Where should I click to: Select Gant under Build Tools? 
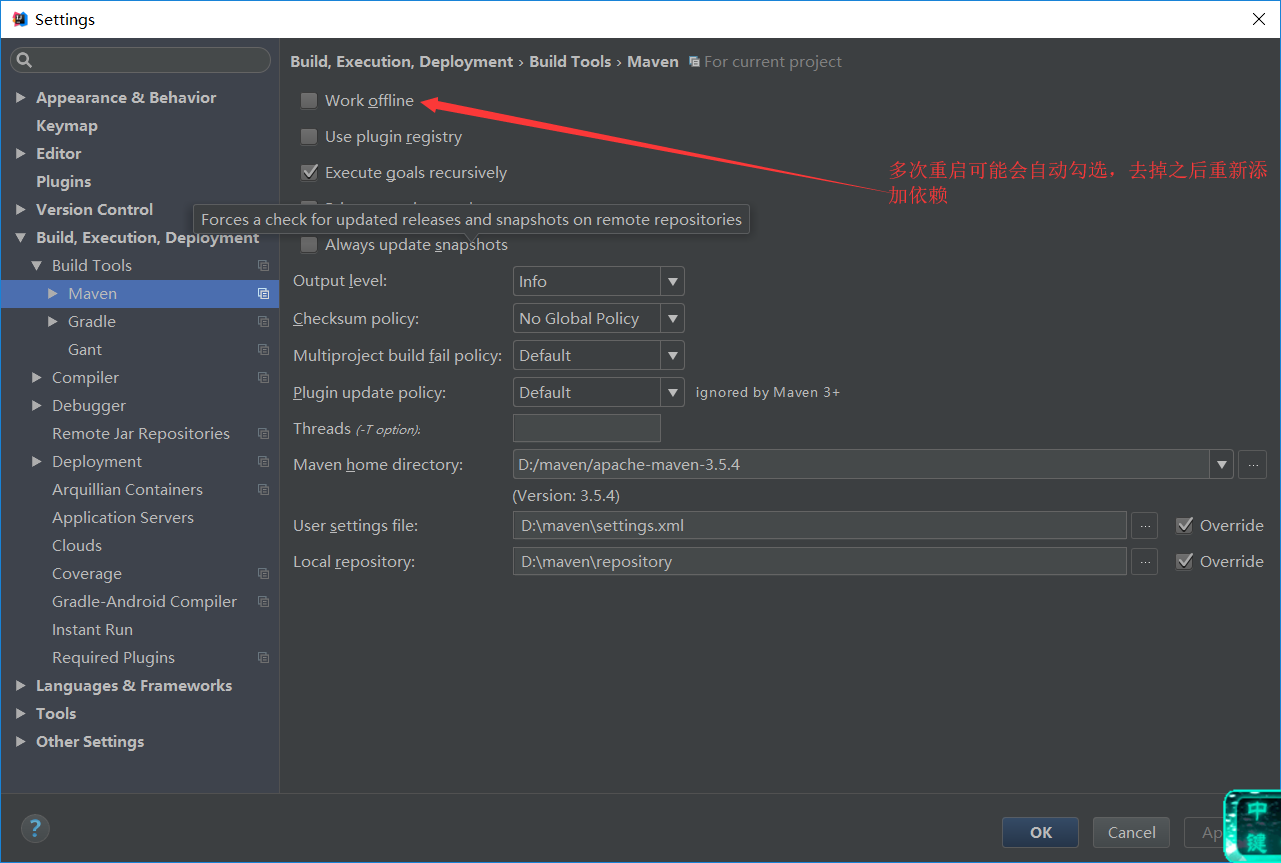(85, 350)
